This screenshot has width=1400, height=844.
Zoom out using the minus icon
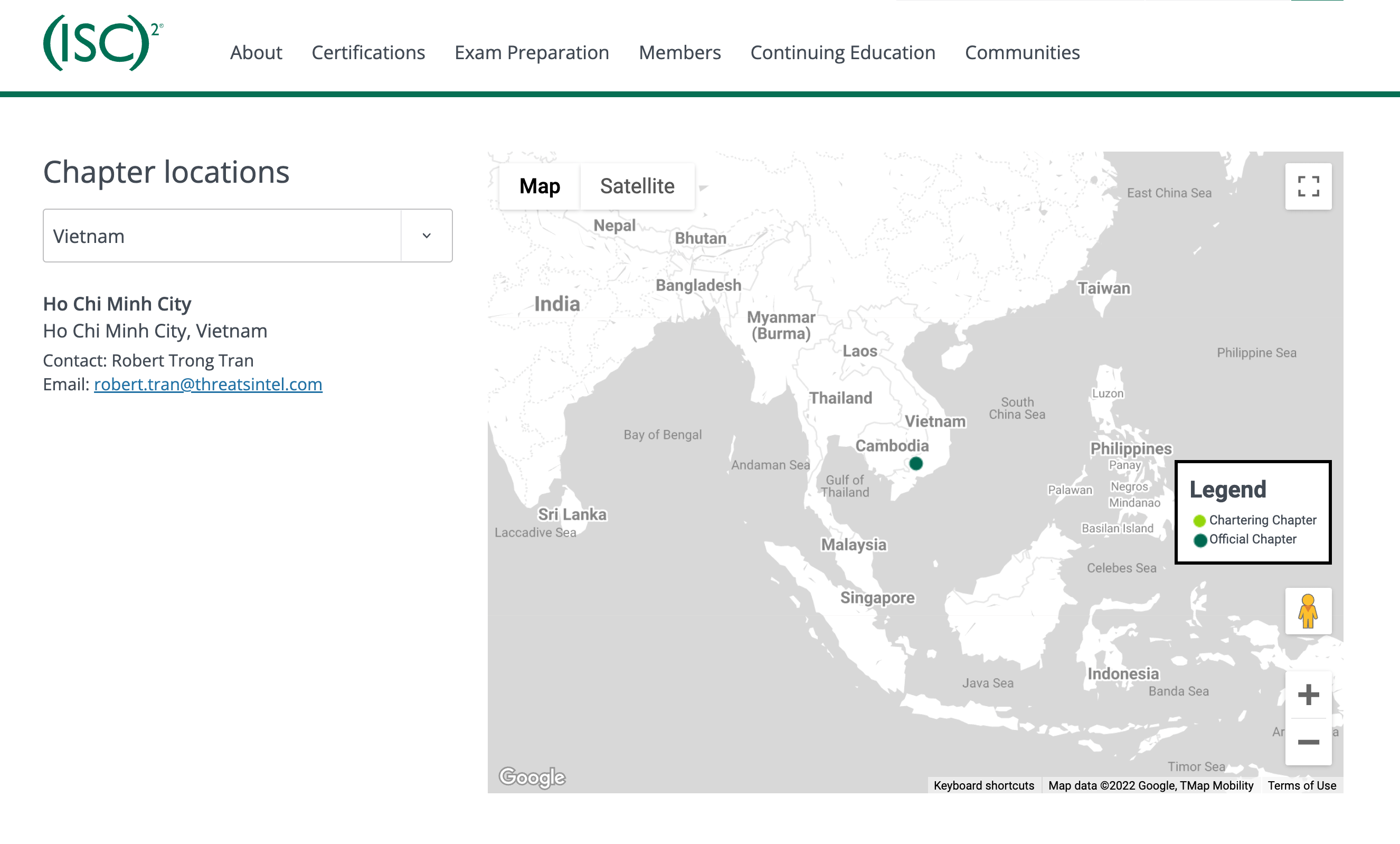(1309, 742)
